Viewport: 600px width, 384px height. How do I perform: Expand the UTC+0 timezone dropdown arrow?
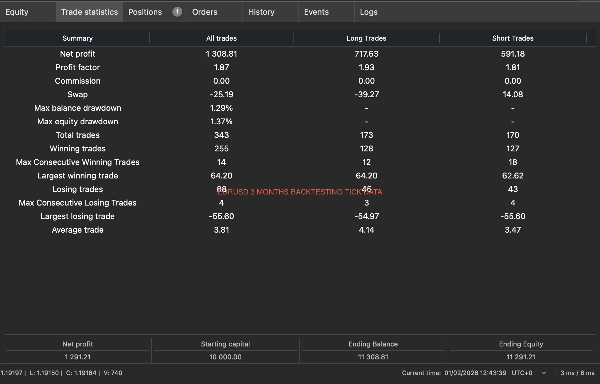tap(544, 373)
